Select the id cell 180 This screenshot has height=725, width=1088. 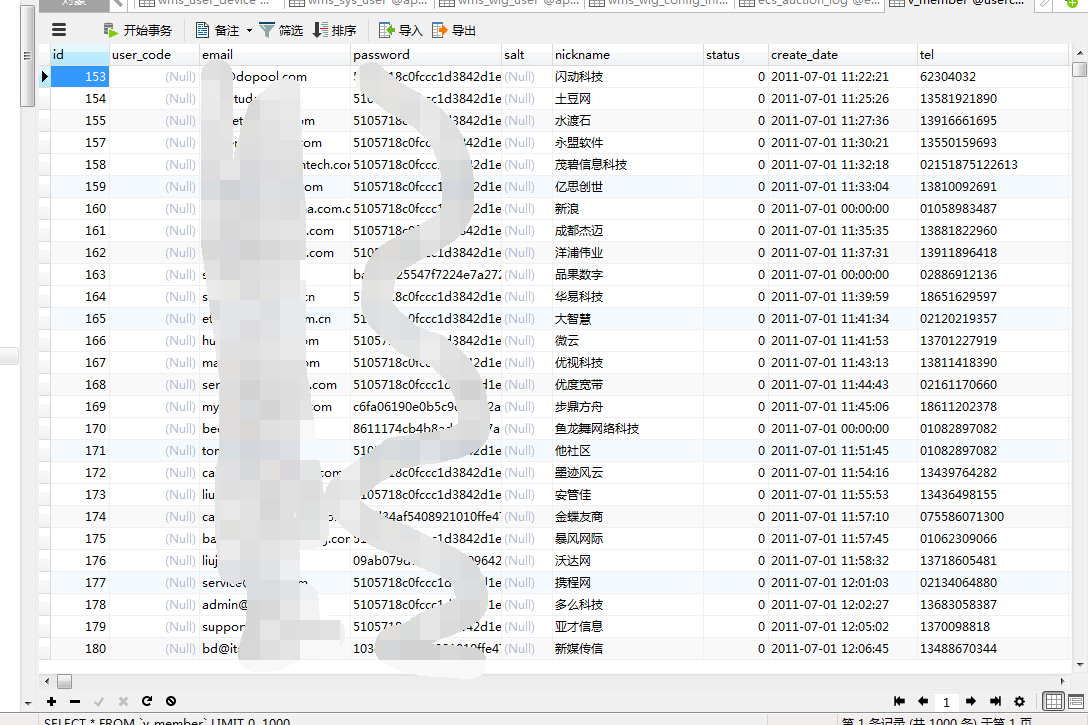[x=80, y=649]
